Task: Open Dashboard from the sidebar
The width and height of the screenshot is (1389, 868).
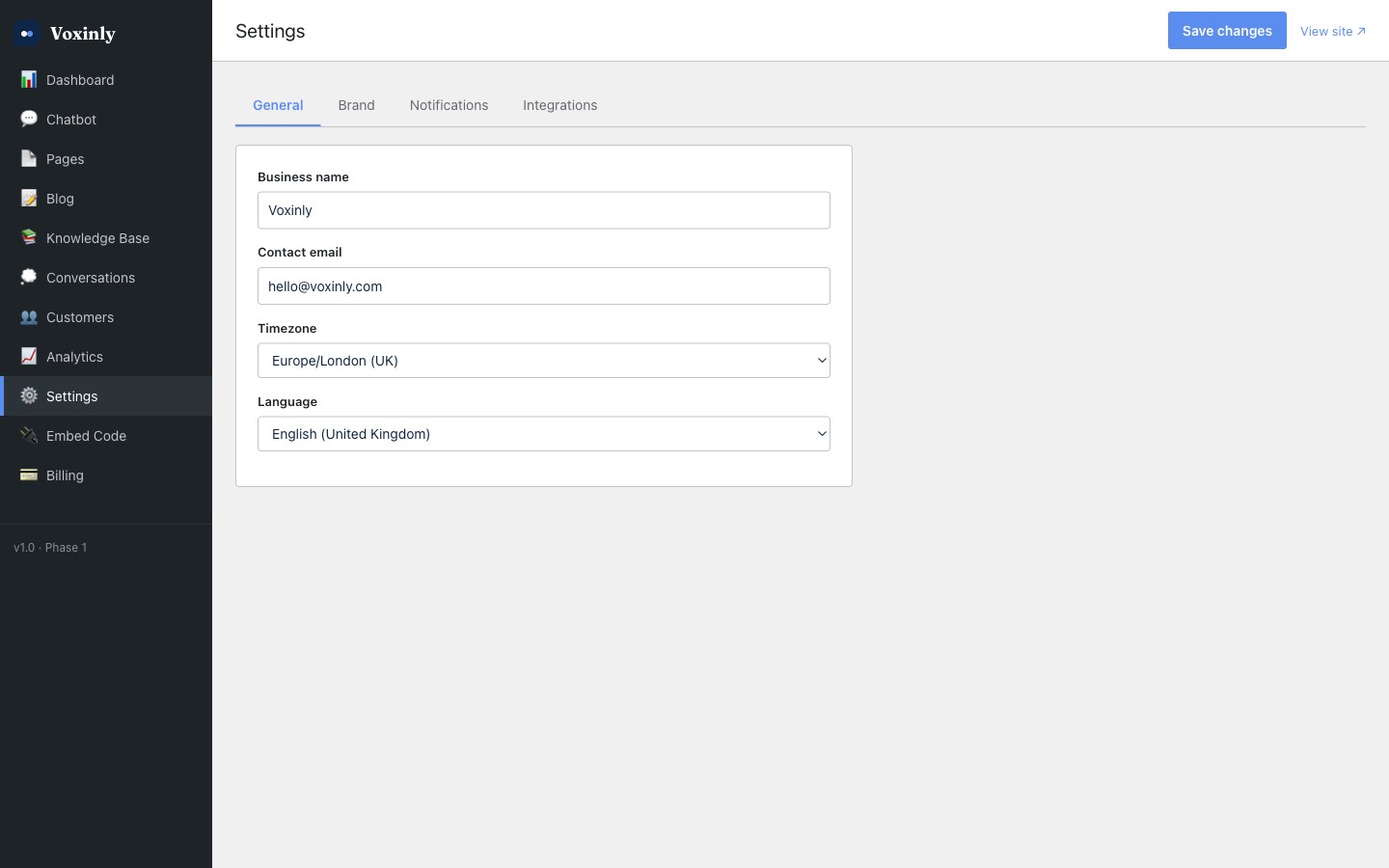Action: point(106,80)
